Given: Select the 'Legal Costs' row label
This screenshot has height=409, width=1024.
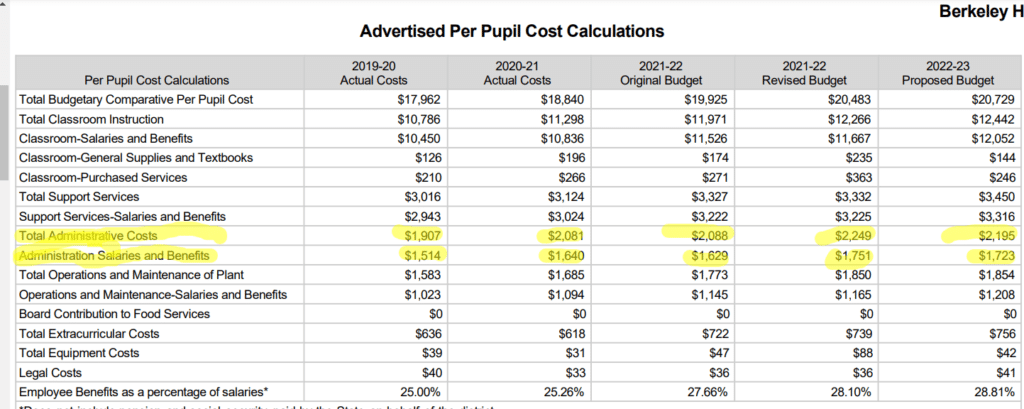Looking at the screenshot, I should pos(52,372).
